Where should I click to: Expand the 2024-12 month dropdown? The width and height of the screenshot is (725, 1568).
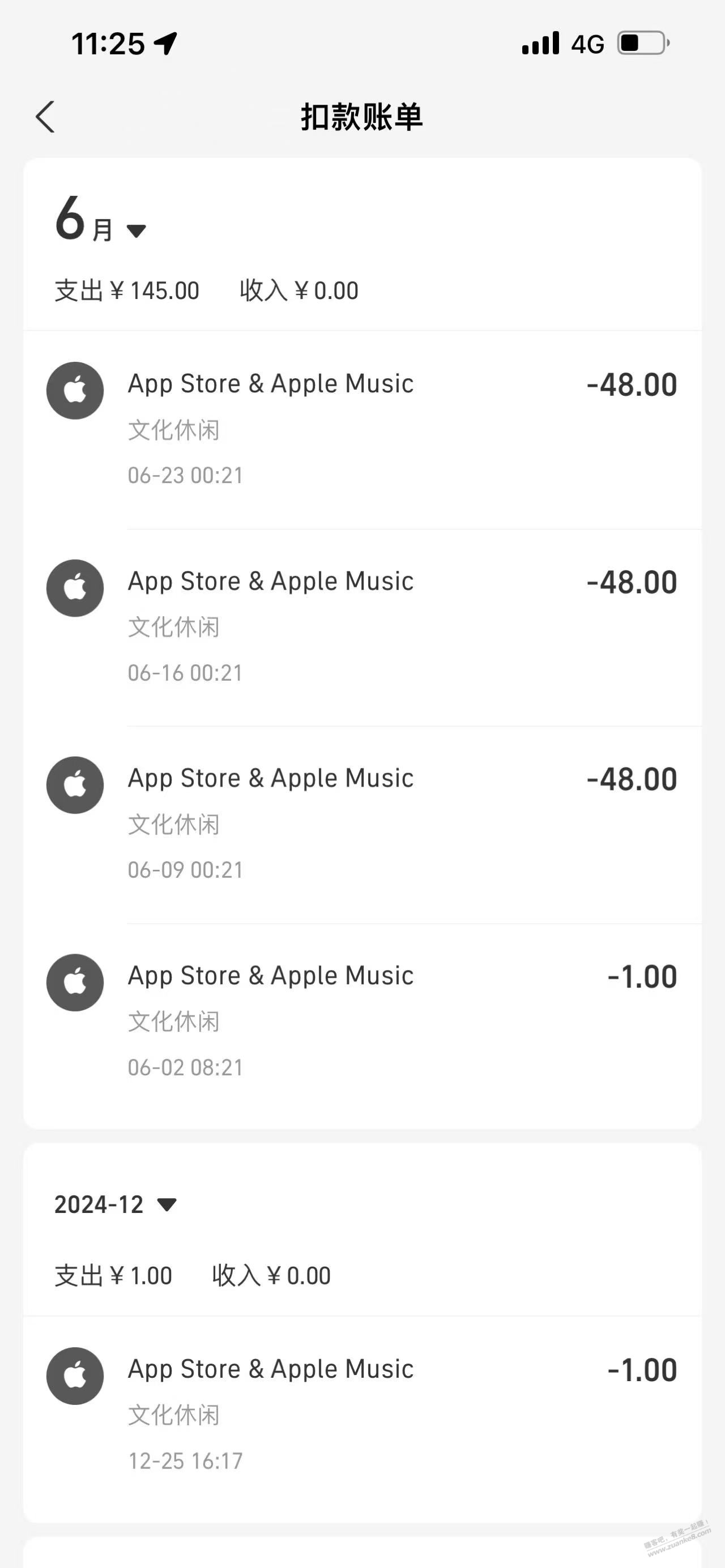[x=166, y=1204]
